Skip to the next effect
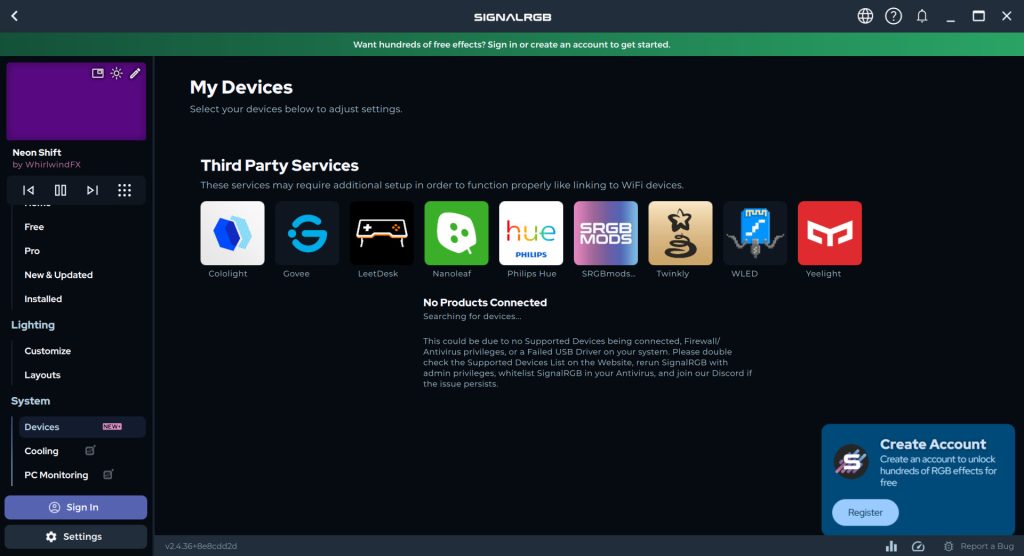This screenshot has height=556, width=1024. pos(92,190)
